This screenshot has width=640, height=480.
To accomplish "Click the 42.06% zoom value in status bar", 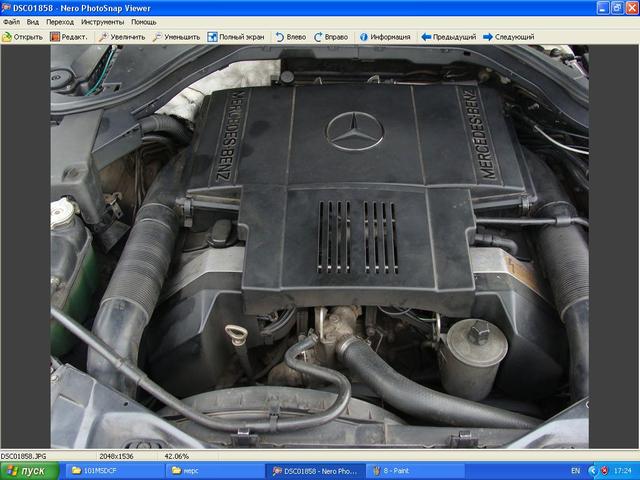I will [176, 456].
